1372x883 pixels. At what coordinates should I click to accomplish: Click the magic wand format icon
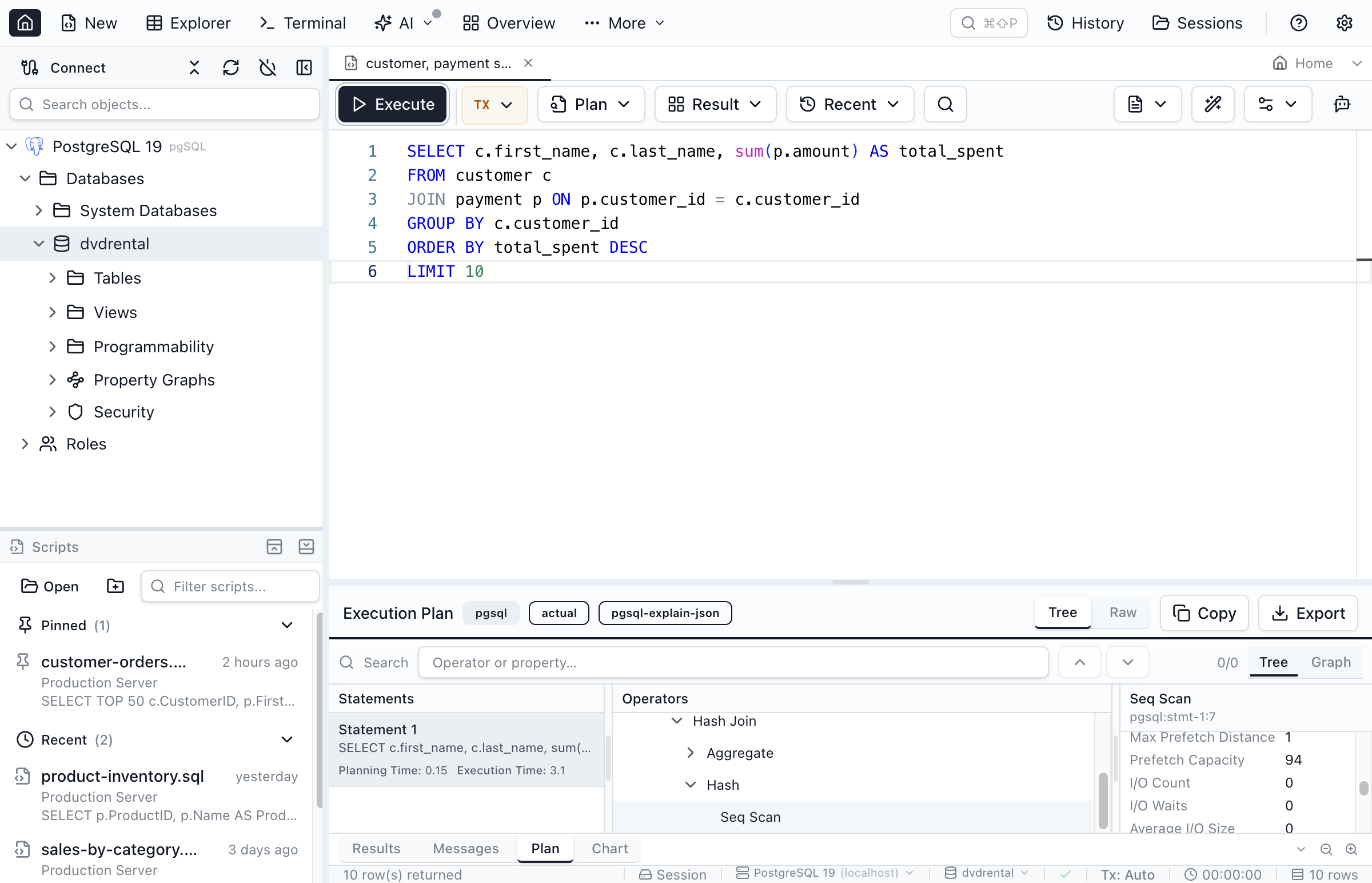tap(1213, 104)
